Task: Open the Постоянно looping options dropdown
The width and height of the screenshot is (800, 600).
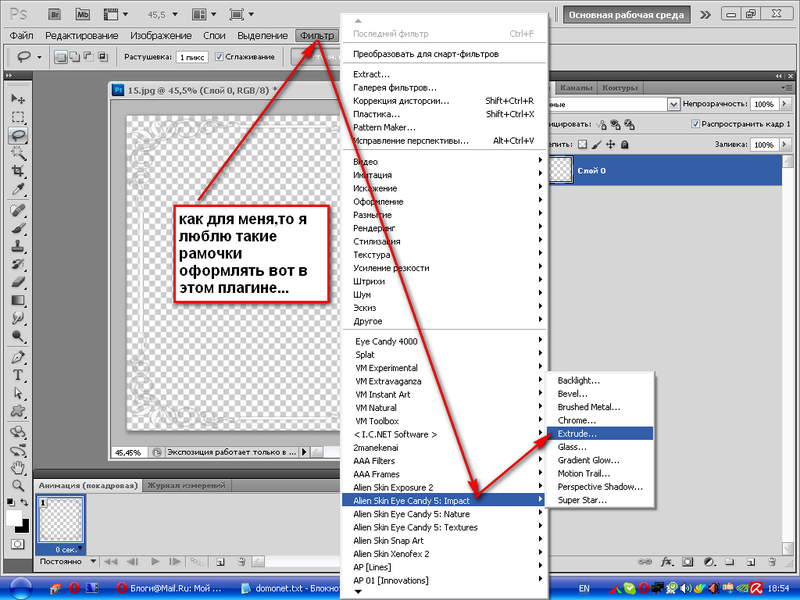Action: point(93,561)
